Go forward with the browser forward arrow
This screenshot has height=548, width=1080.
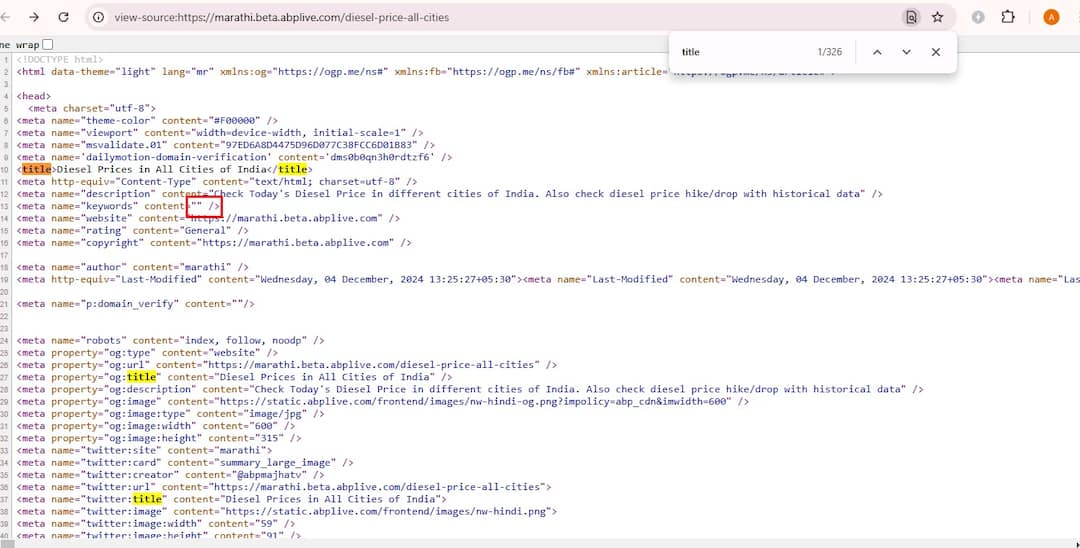tap(34, 17)
